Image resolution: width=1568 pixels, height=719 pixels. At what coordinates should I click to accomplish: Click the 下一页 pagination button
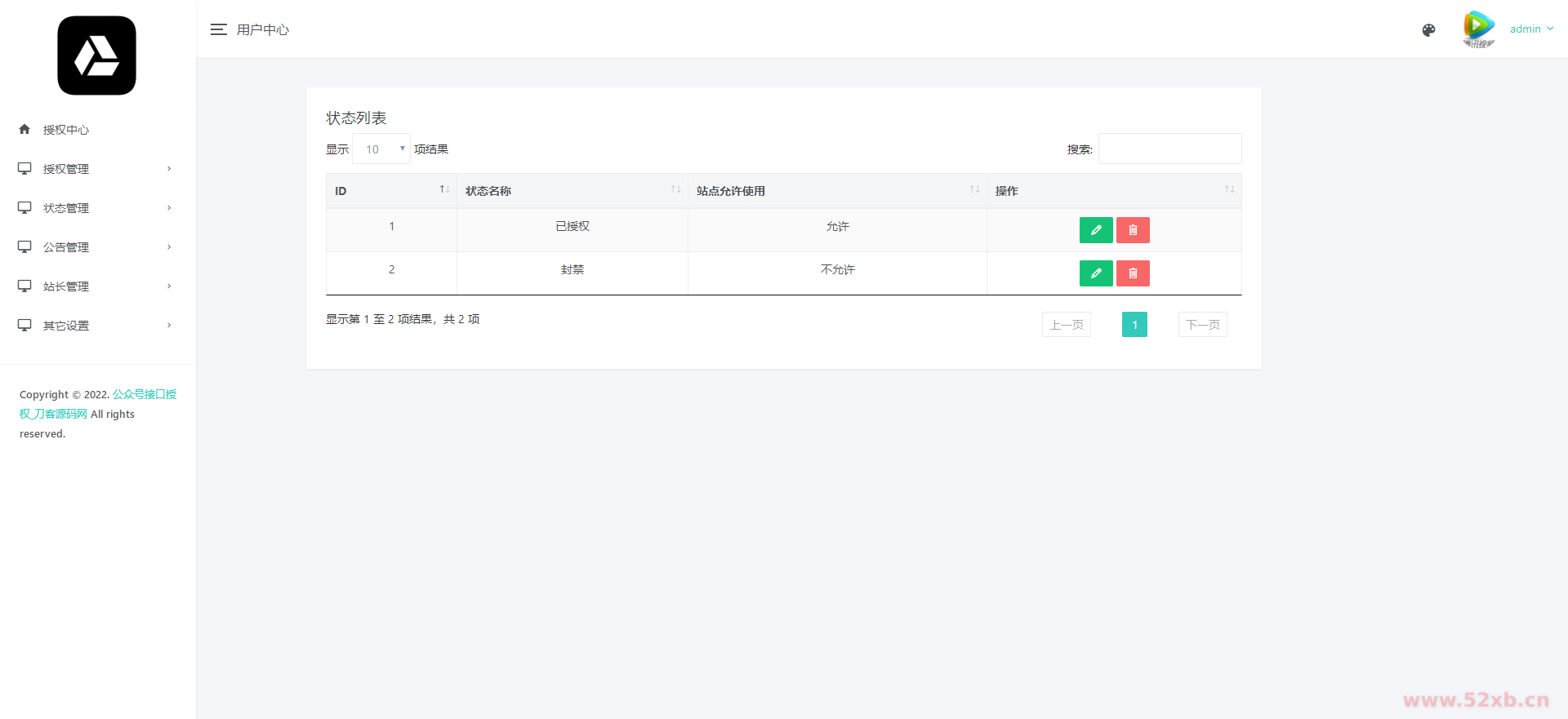tap(1202, 325)
